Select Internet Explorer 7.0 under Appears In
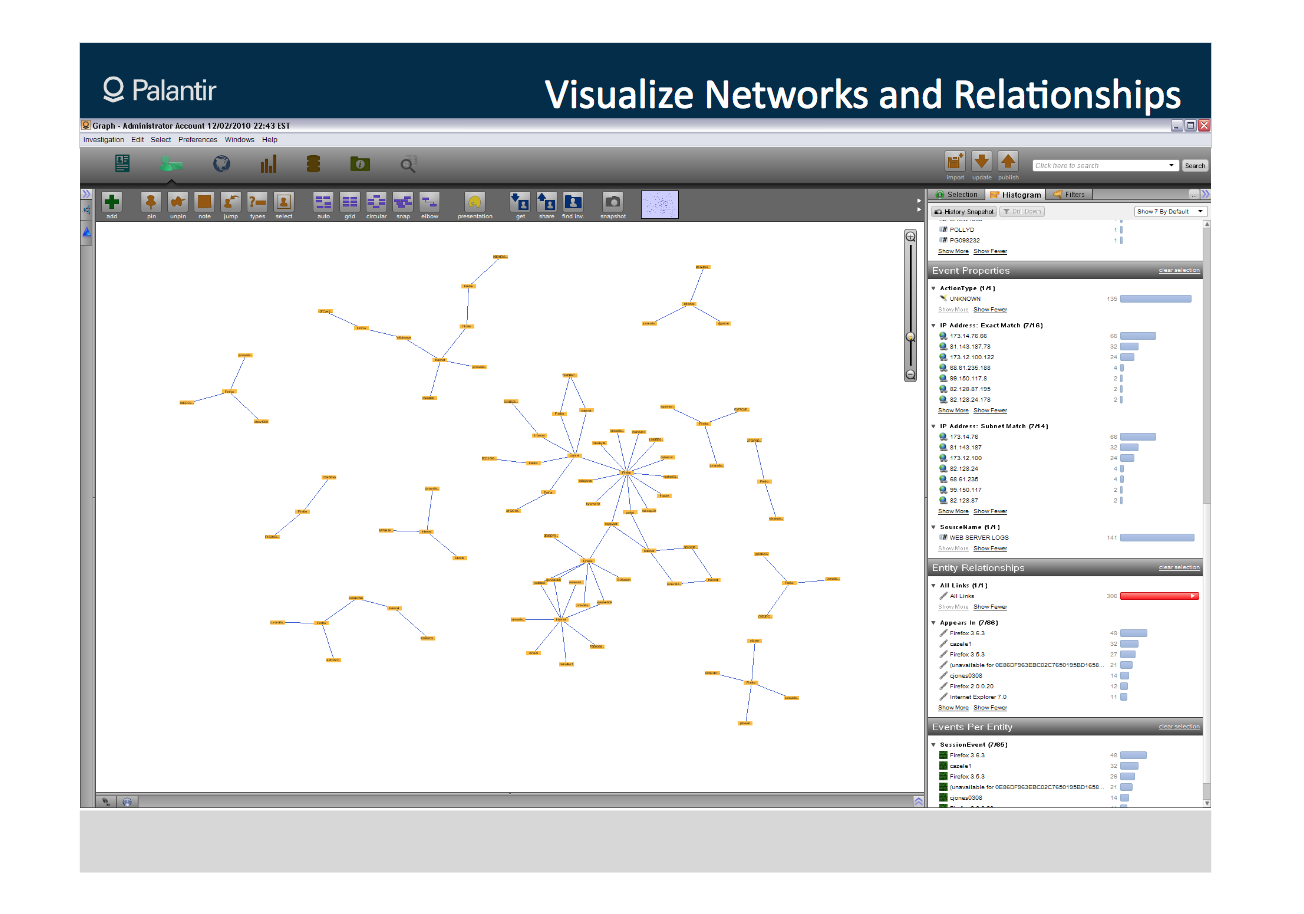 pos(1067,697)
